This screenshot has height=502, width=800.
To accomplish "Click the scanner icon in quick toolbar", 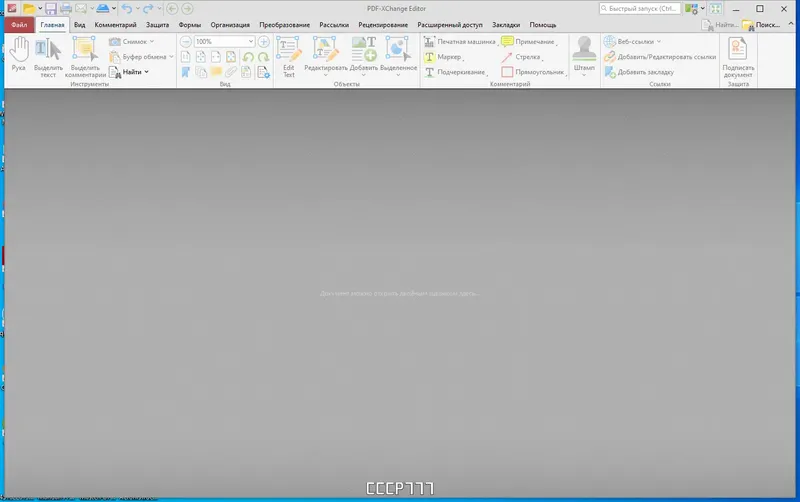I will coord(103,8).
